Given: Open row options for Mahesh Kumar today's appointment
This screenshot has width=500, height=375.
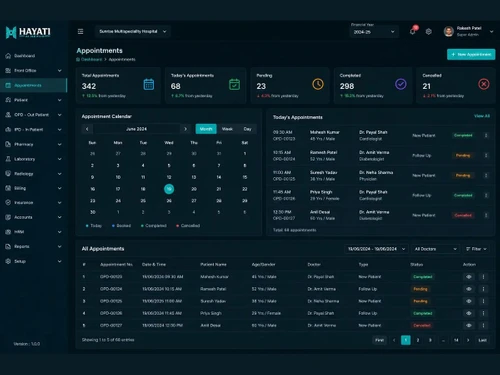Looking at the screenshot, I should 486,135.
